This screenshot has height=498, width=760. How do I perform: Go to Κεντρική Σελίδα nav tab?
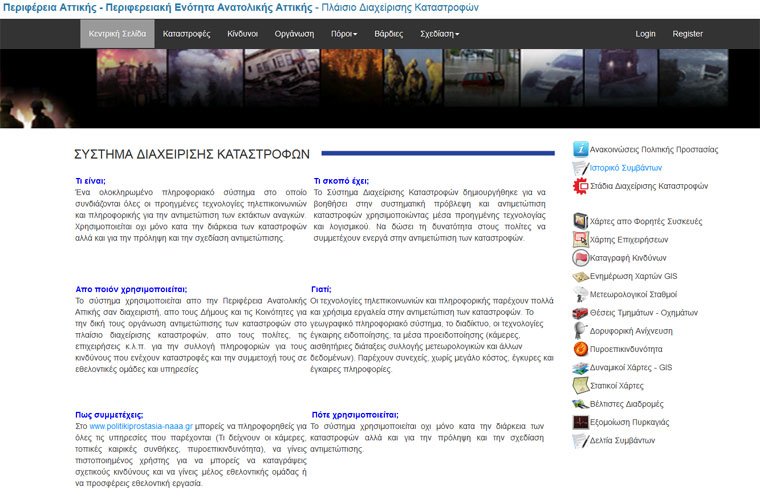click(x=117, y=34)
